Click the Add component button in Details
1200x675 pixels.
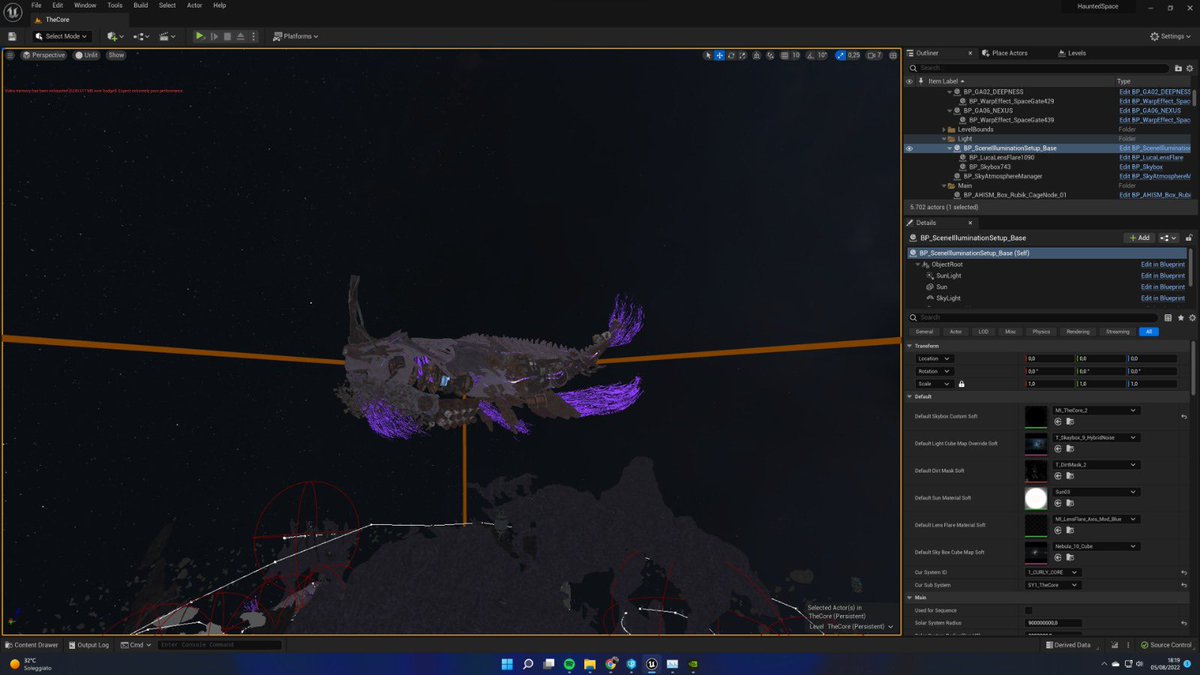[1139, 238]
